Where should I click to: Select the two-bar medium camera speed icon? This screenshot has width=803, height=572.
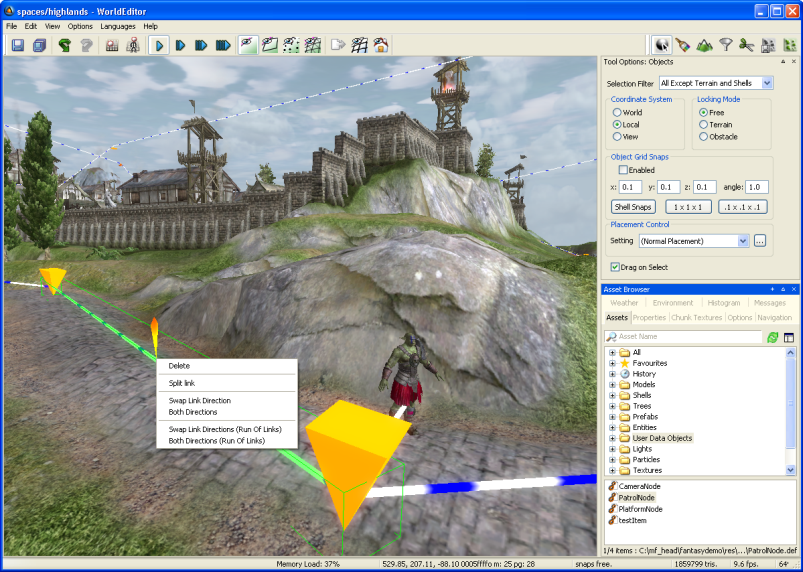click(180, 46)
